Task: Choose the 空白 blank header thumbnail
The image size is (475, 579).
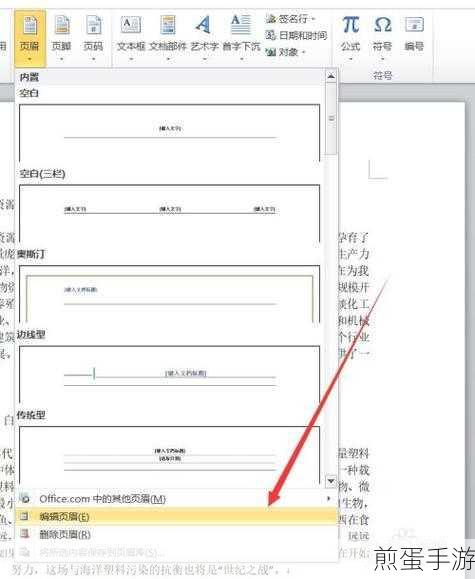Action: pyautogui.click(x=170, y=133)
